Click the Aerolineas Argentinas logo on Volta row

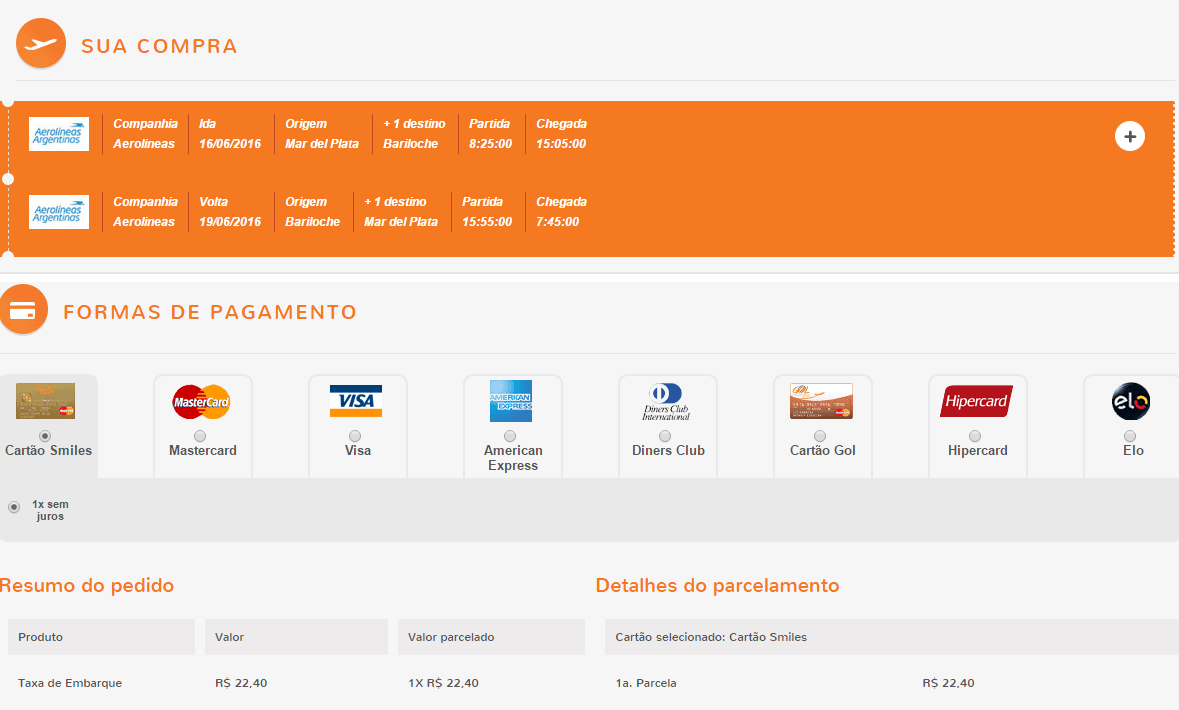coord(59,212)
